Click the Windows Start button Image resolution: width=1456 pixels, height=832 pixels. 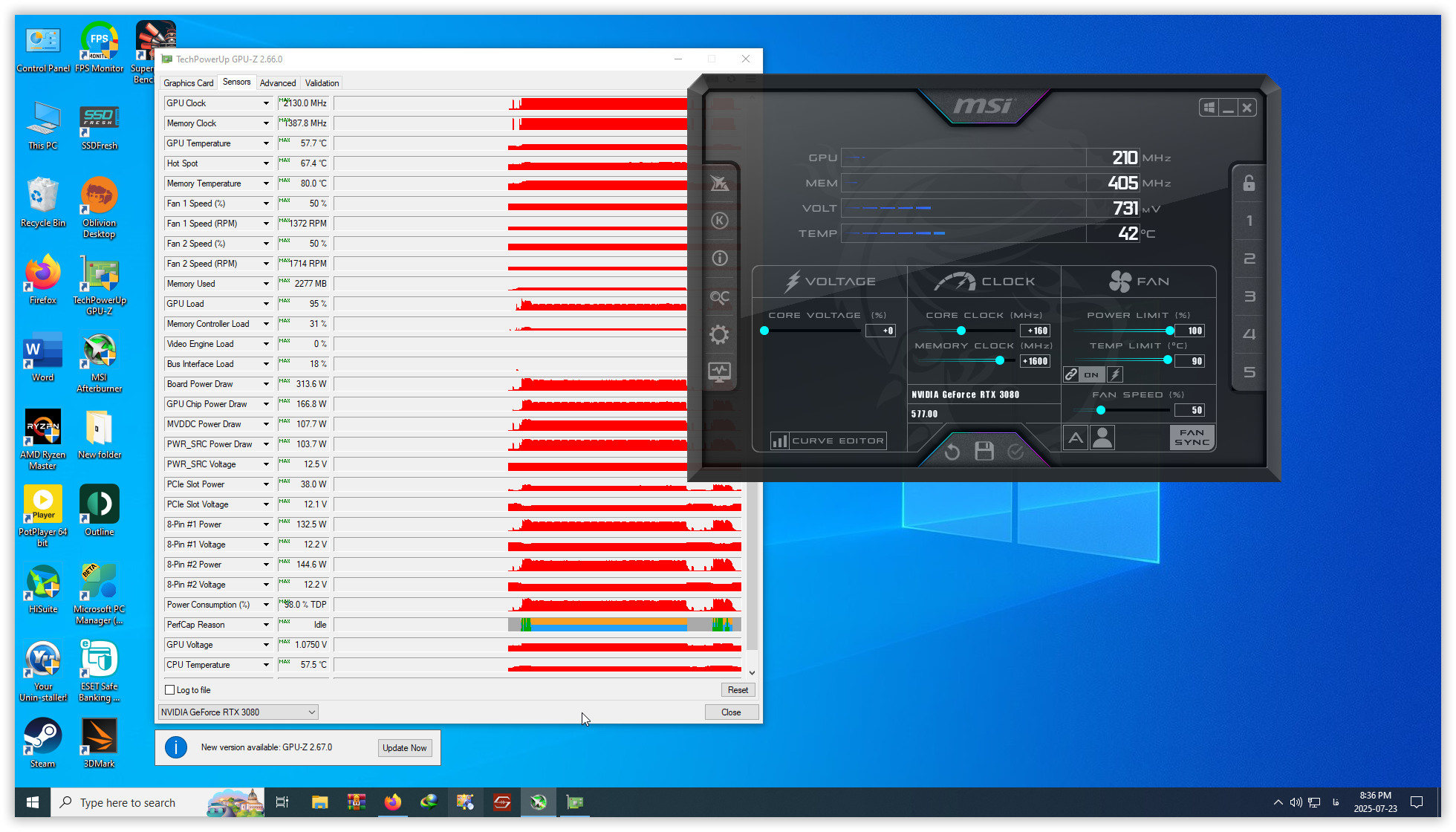tap(33, 802)
